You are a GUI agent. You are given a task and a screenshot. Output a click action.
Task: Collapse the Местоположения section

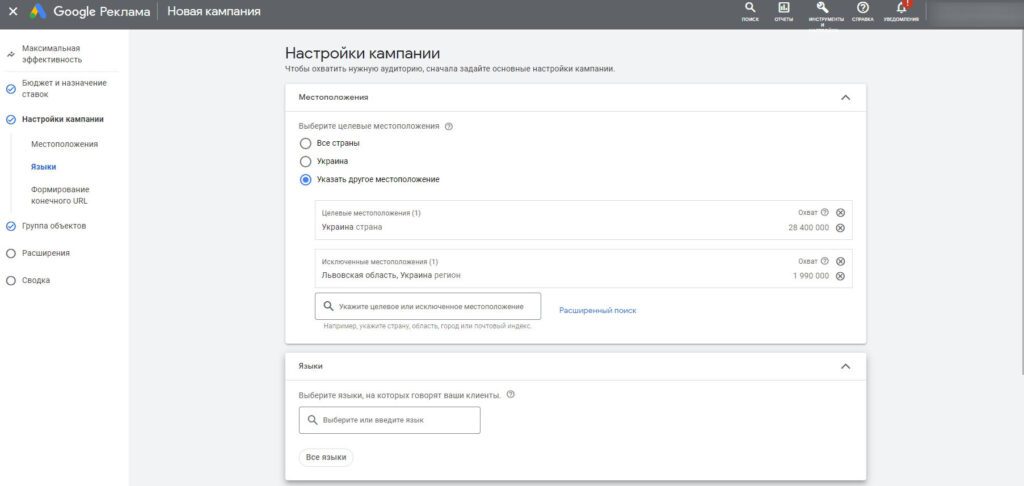pyautogui.click(x=846, y=98)
